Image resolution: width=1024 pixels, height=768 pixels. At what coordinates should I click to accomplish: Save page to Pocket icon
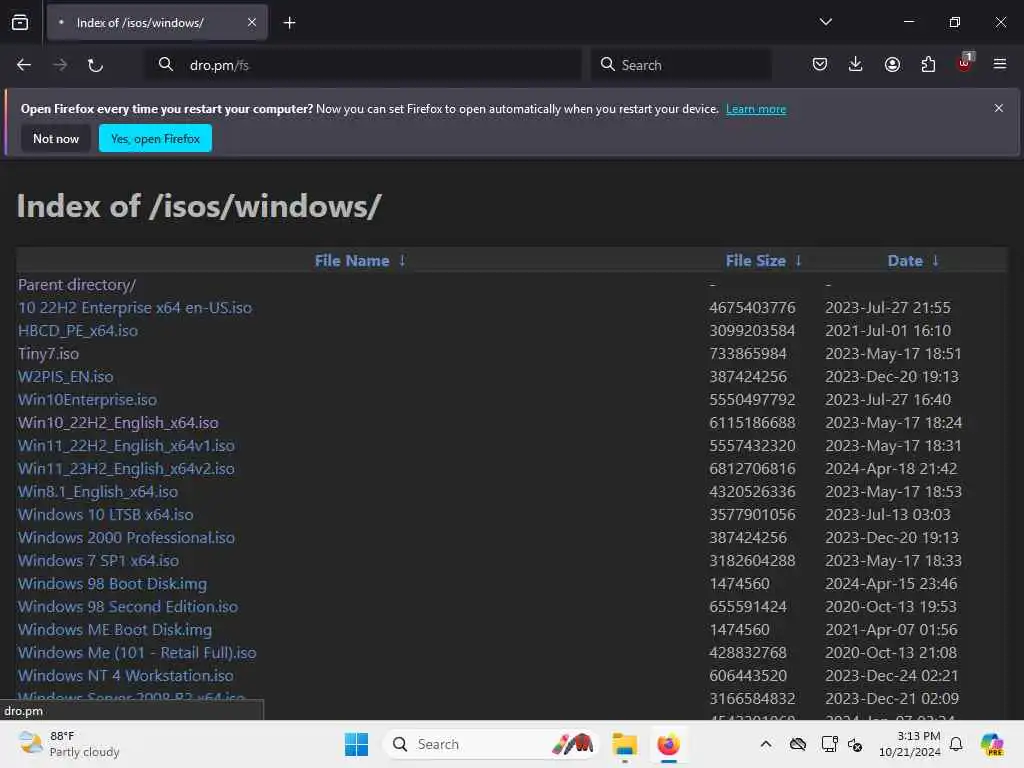[x=820, y=64]
